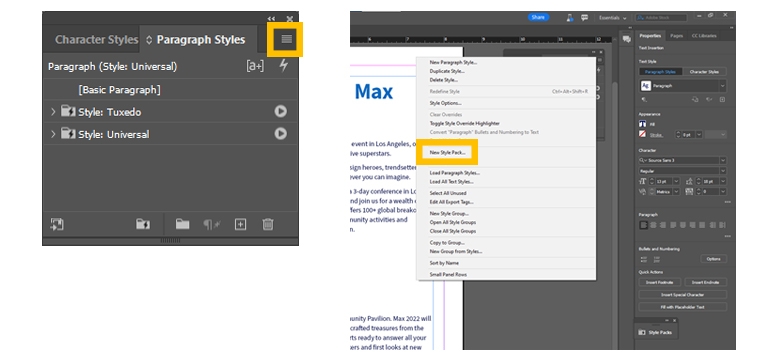Click the create new style plus icon
Screen dimensions: 775x361
click(x=240, y=225)
